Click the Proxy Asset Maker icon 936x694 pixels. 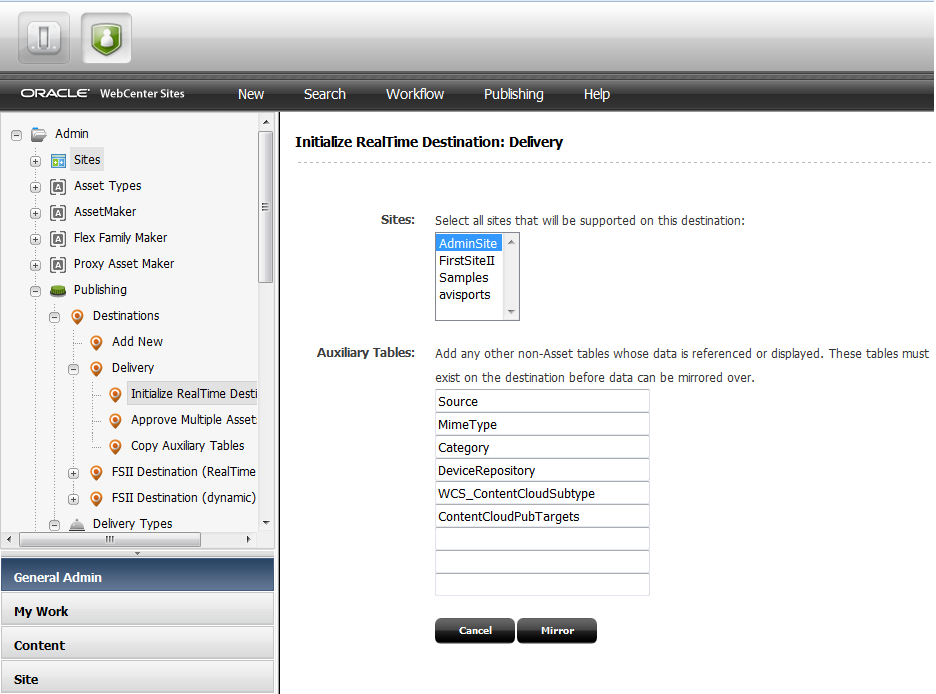(x=58, y=264)
